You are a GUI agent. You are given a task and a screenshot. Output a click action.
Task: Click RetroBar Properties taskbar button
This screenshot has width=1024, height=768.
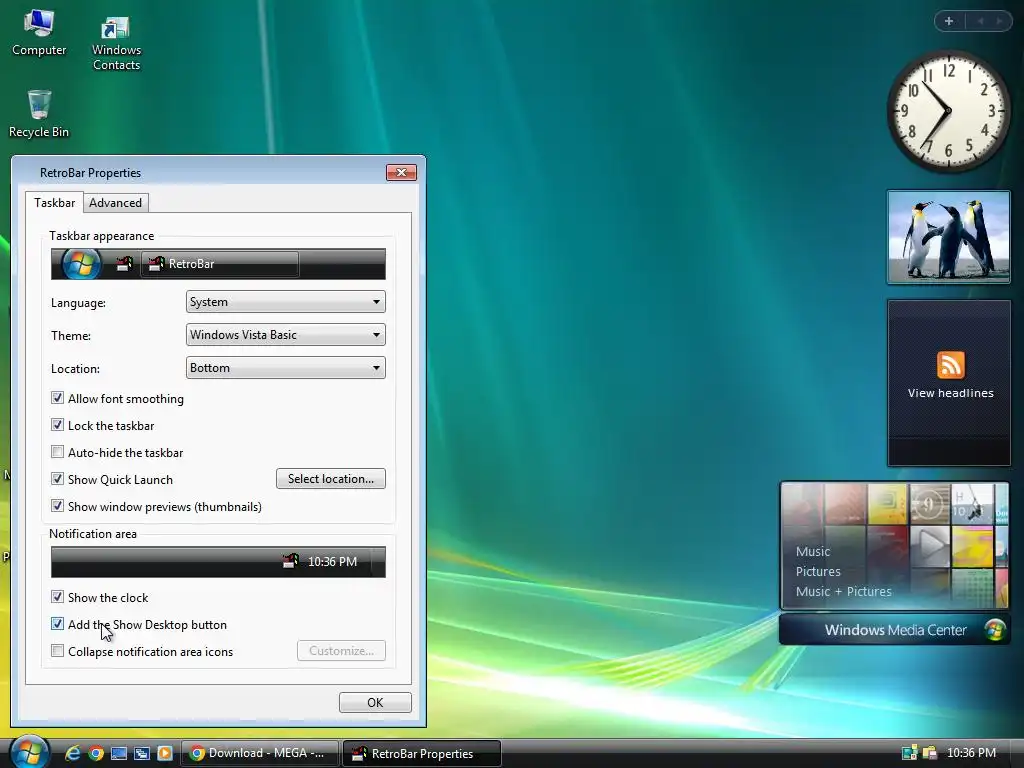(422, 754)
